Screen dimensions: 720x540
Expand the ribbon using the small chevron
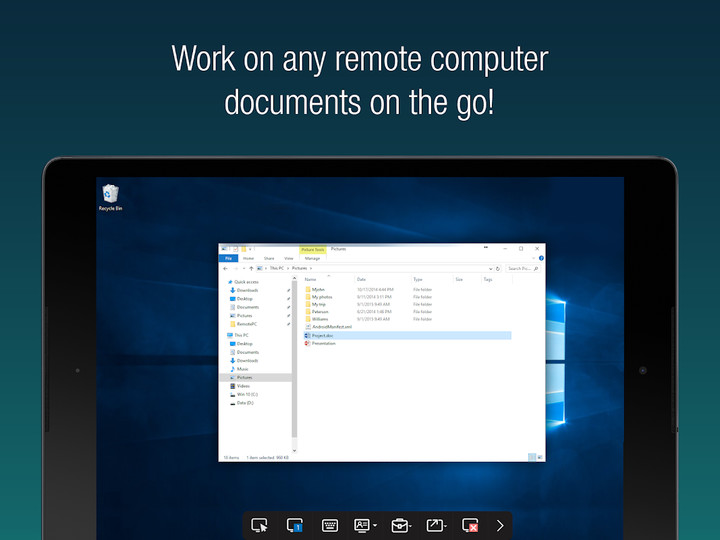pyautogui.click(x=534, y=258)
